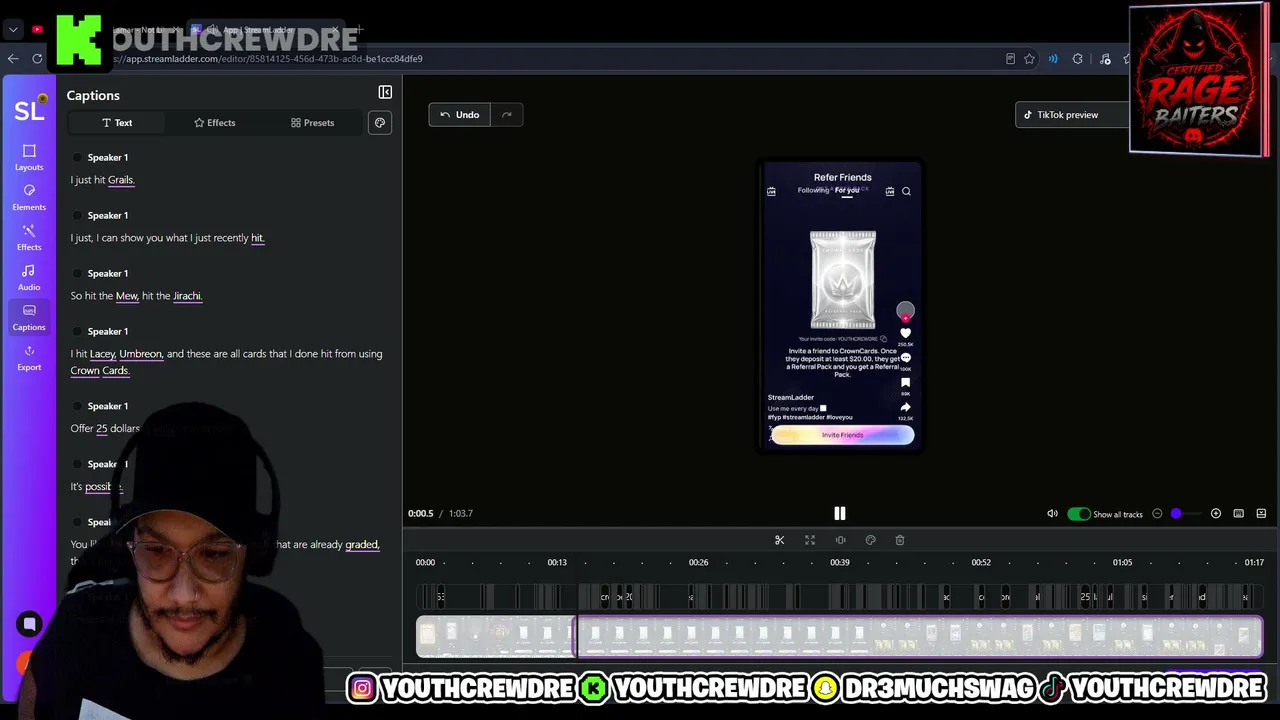
Task: Open the Audio panel in sidebar
Action: tap(29, 277)
